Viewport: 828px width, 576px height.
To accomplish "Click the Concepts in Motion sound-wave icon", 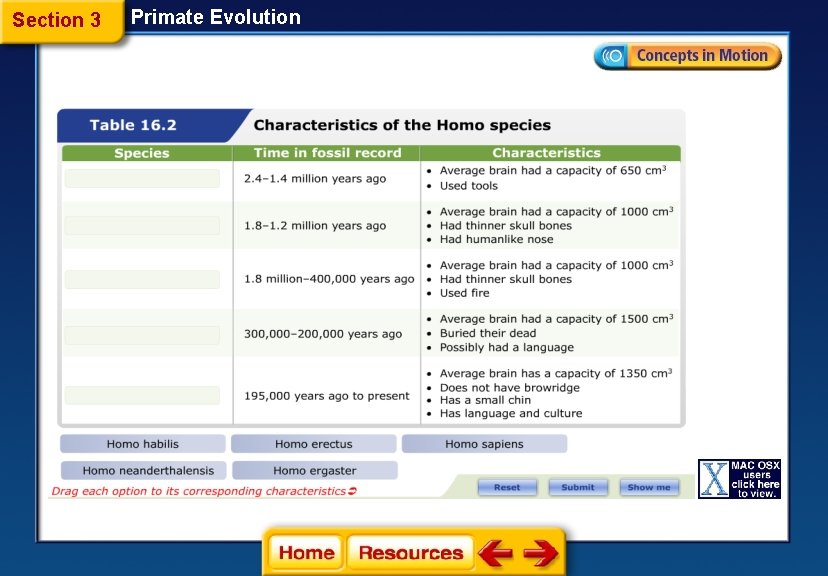I will point(613,56).
